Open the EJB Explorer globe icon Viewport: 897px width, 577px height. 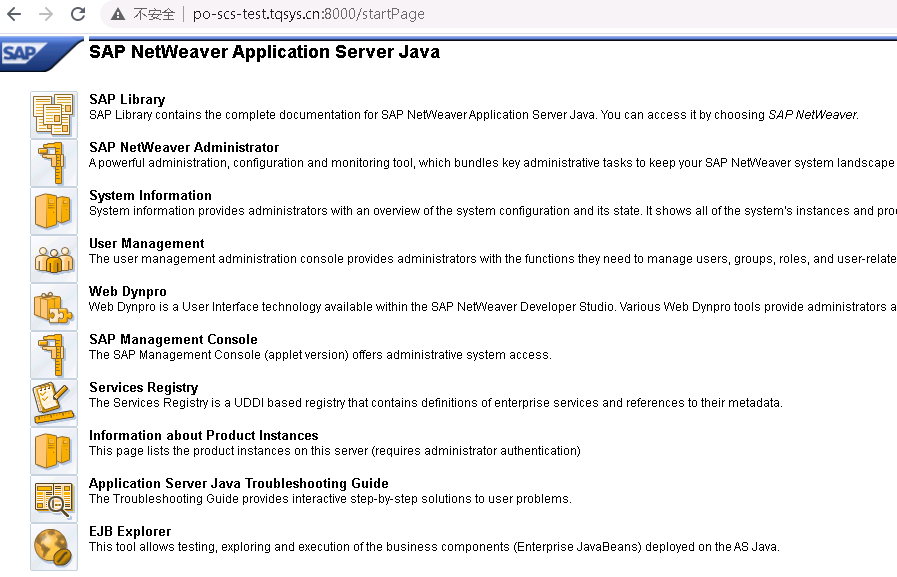coord(54,547)
